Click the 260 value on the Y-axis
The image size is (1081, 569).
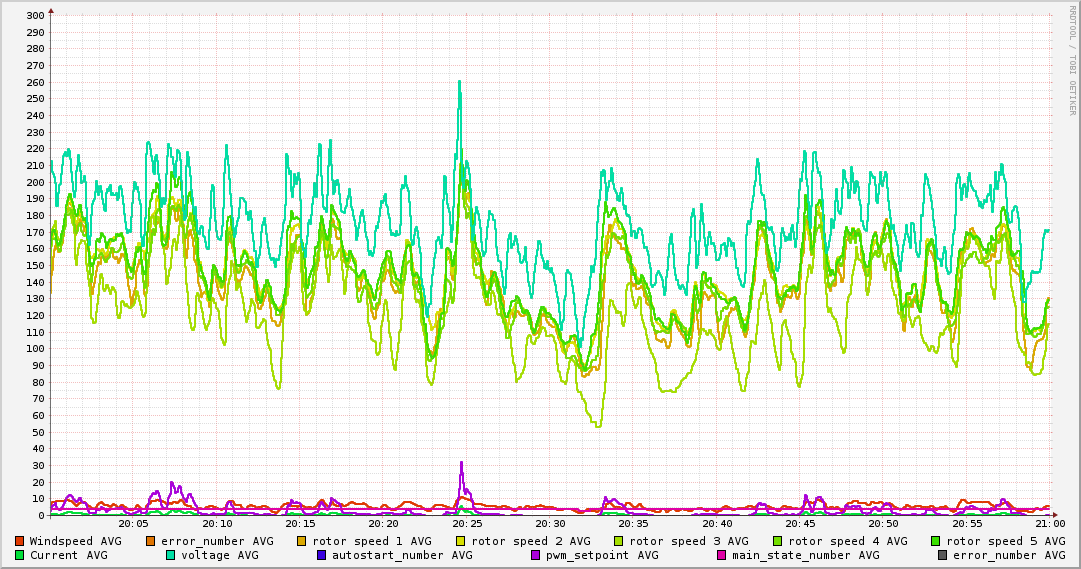click(36, 83)
